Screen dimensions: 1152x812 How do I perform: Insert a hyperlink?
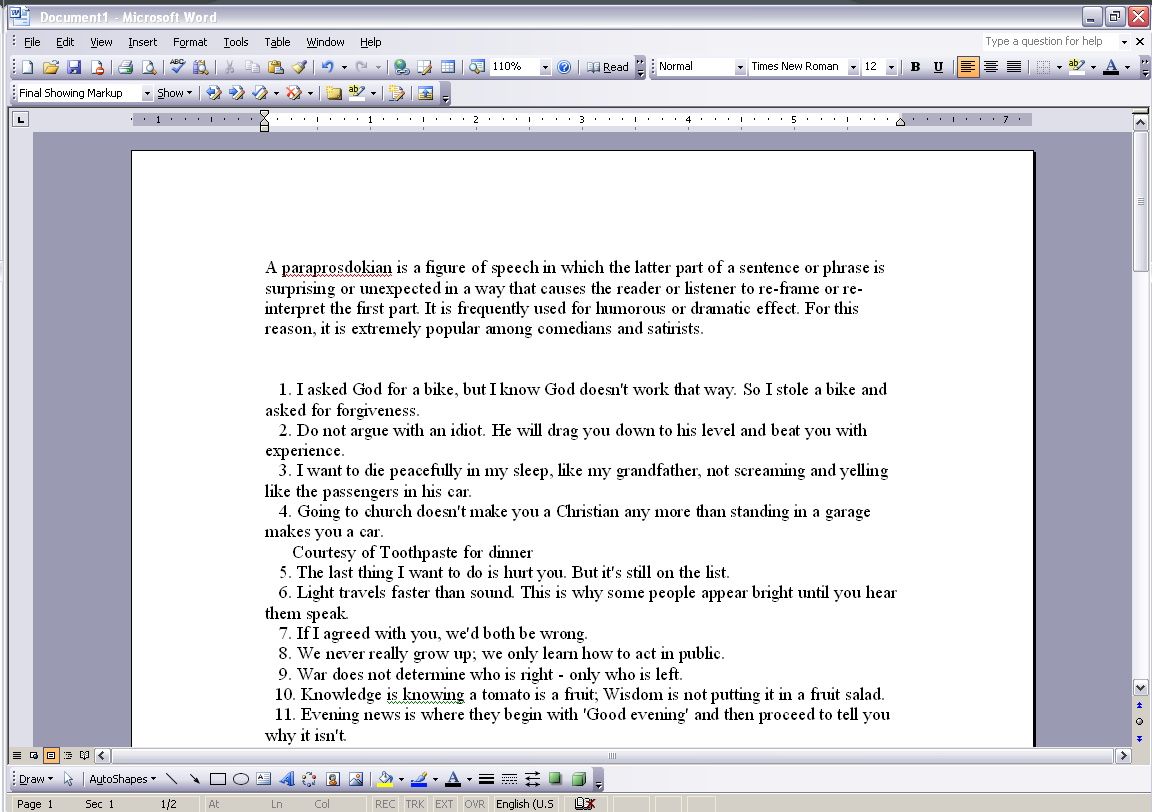tap(400, 67)
